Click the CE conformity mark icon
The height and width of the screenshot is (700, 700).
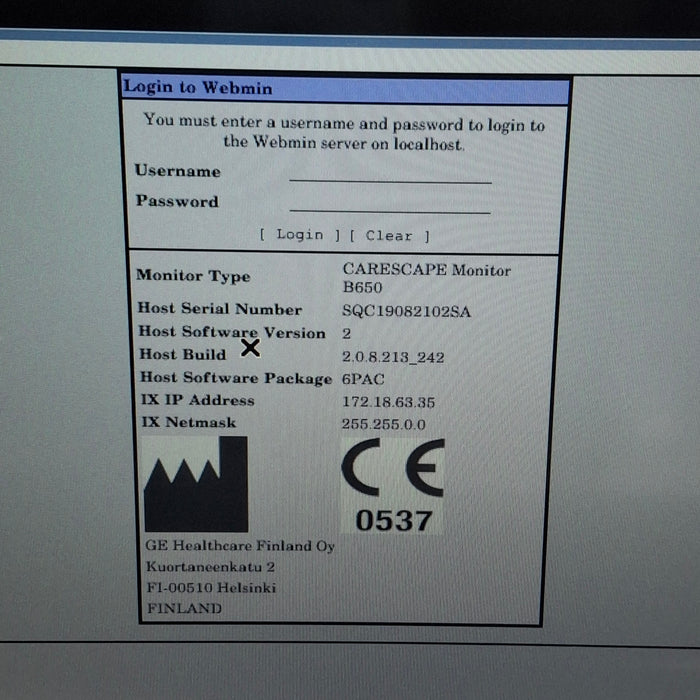tap(393, 468)
